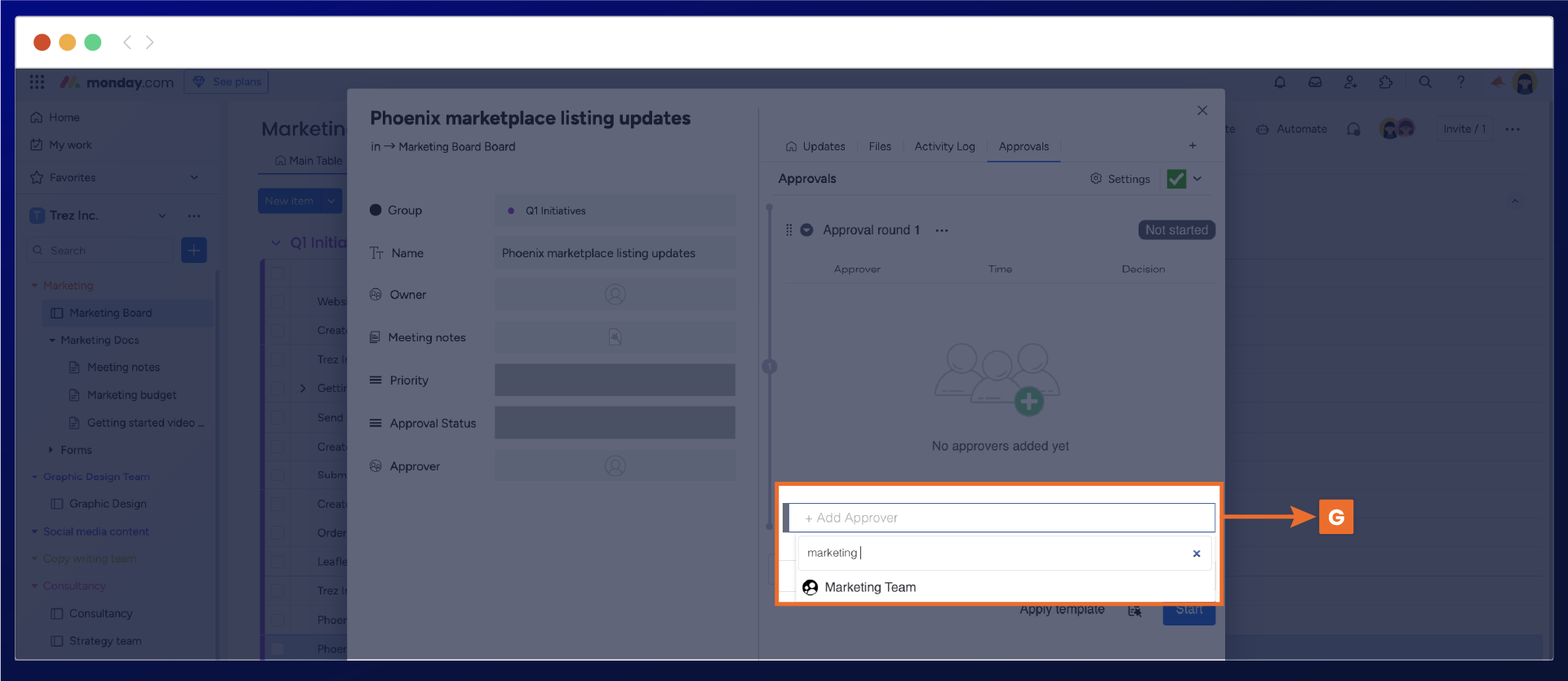Toggle the green approval checkmark box

coord(1176,179)
